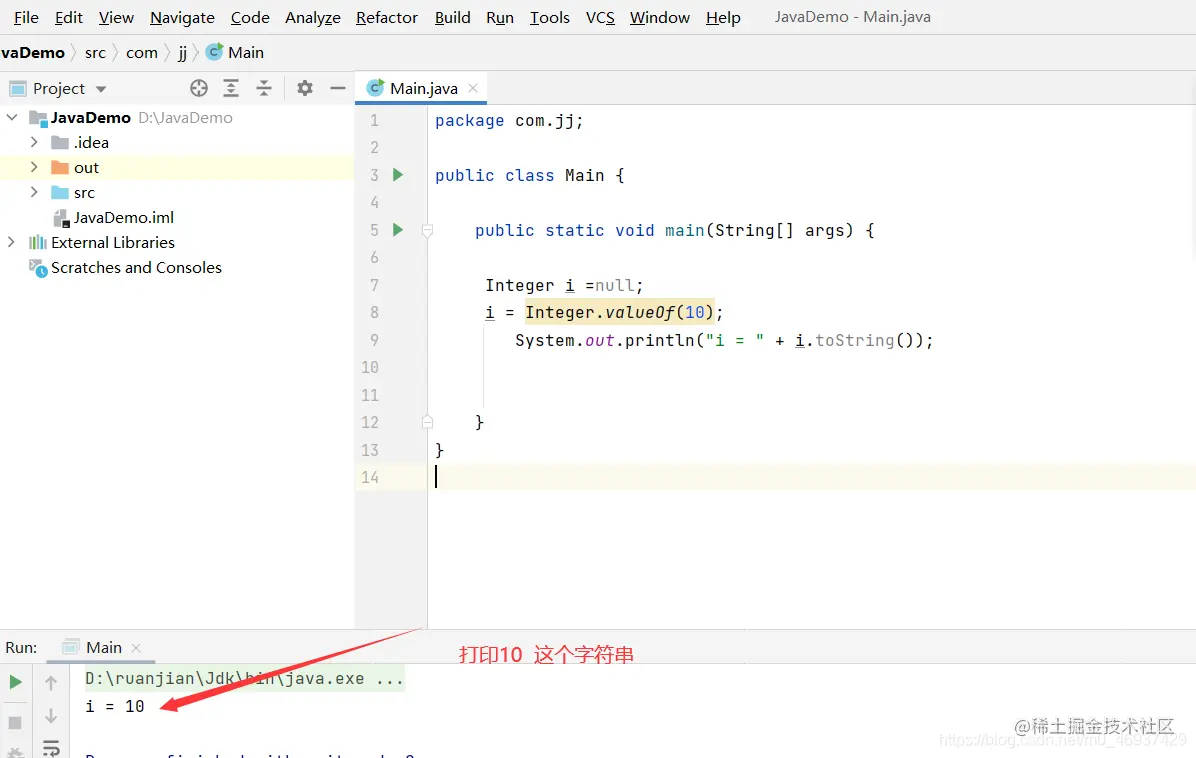This screenshot has width=1196, height=758.
Task: Open the Run menu
Action: pos(500,18)
